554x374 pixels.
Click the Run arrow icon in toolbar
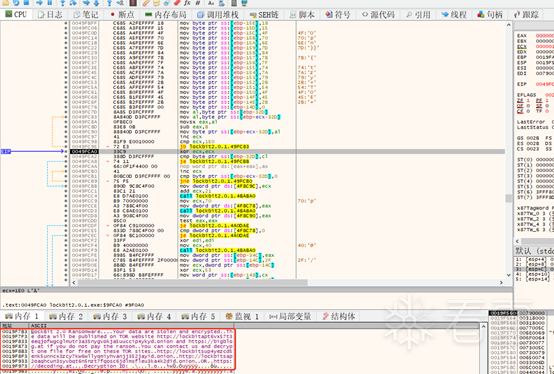point(39,3)
